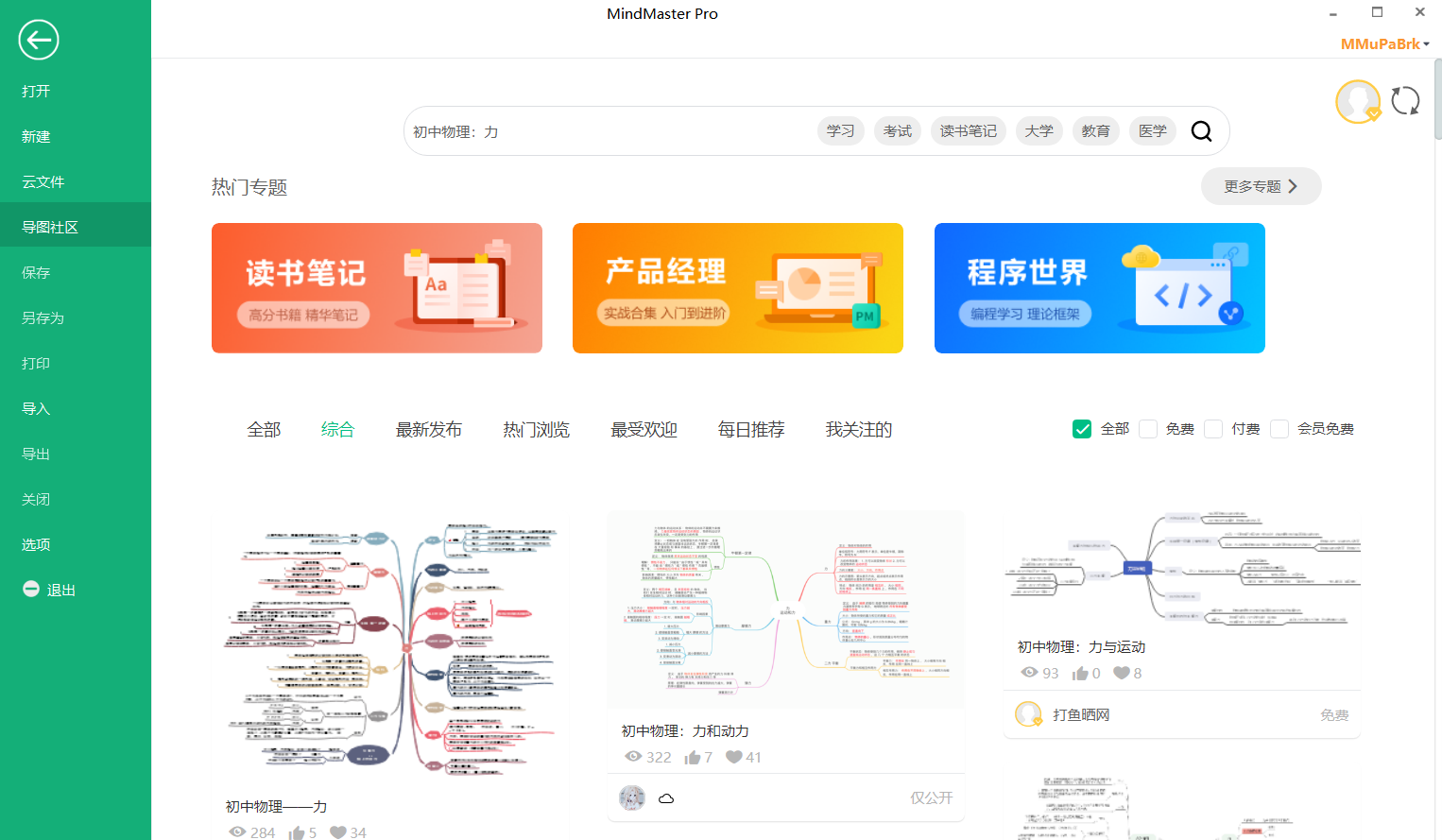Open the 初中物理——力 mind map thumbnail
This screenshot has height=840, width=1442.
coord(391,645)
